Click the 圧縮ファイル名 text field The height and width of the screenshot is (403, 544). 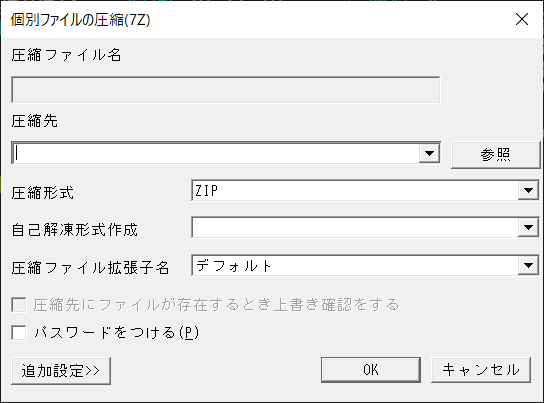[226, 90]
